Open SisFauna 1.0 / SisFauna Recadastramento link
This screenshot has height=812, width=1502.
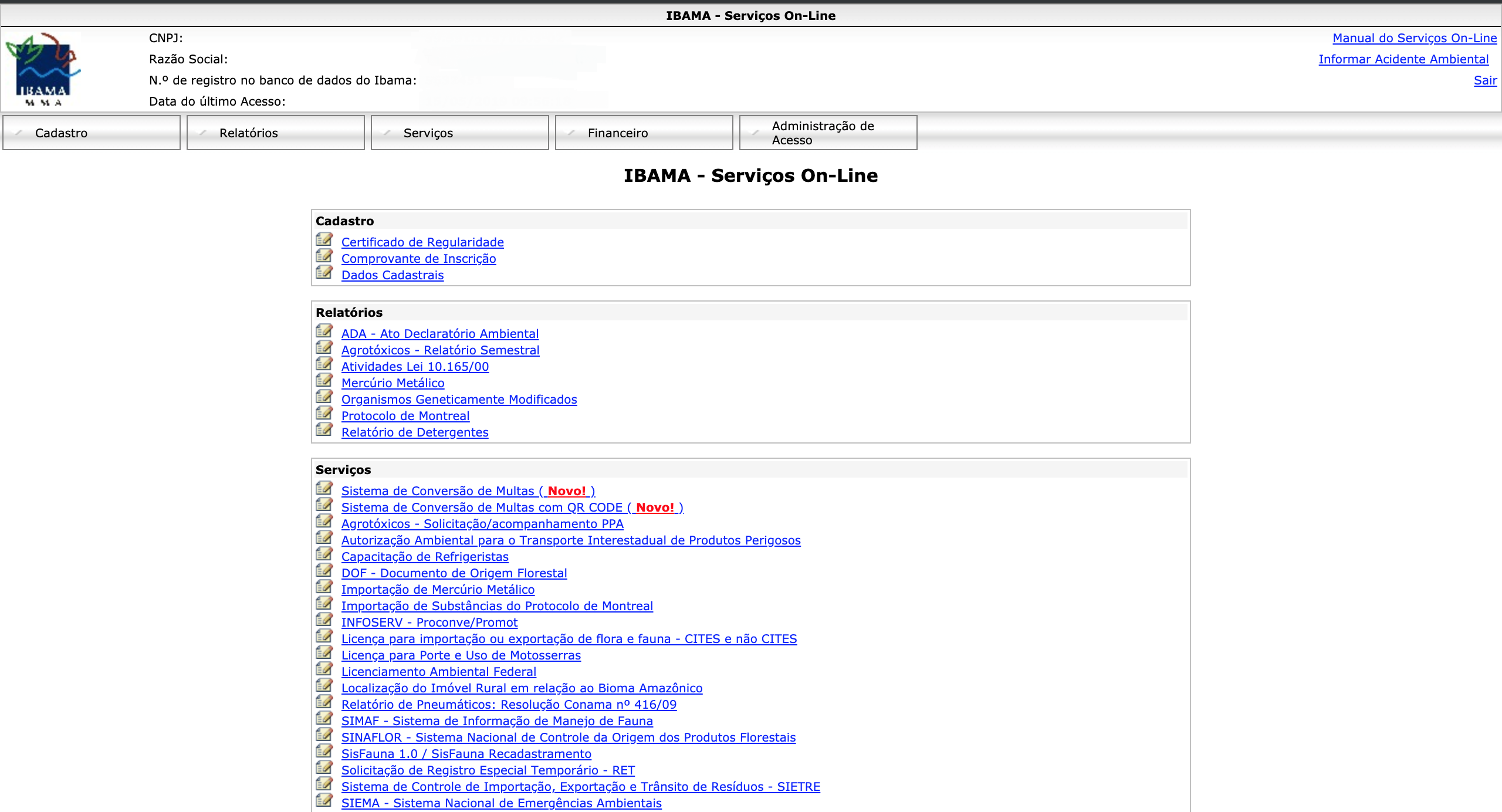click(466, 754)
